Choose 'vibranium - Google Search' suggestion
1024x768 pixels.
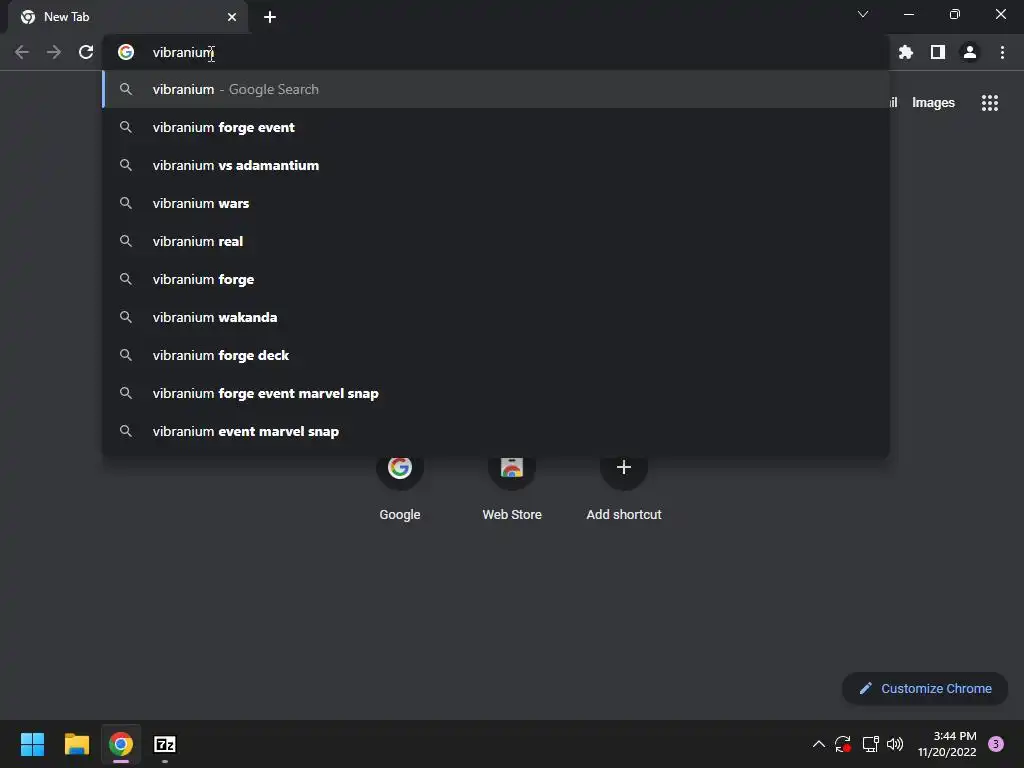[496, 89]
